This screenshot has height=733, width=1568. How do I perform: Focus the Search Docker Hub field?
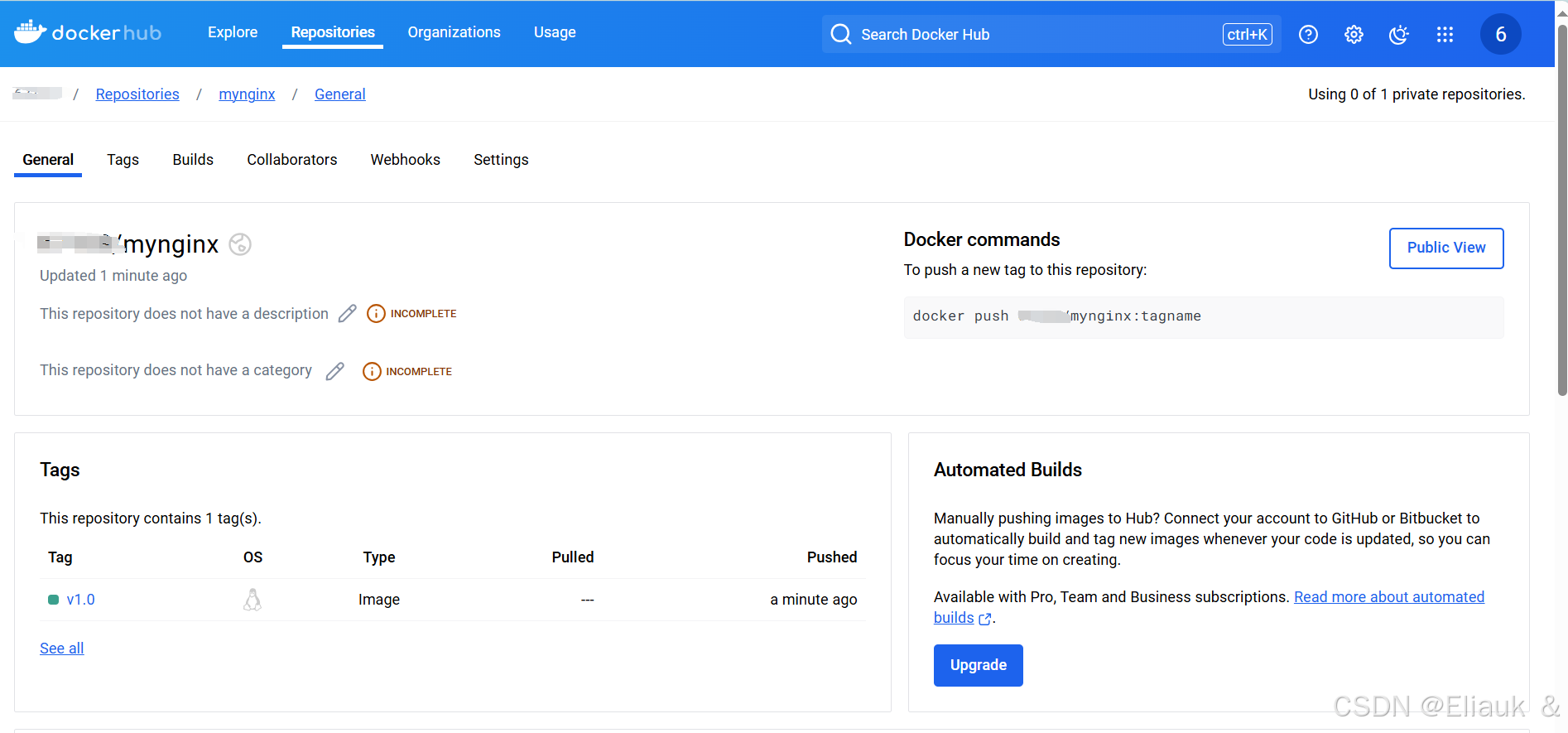(x=1051, y=34)
